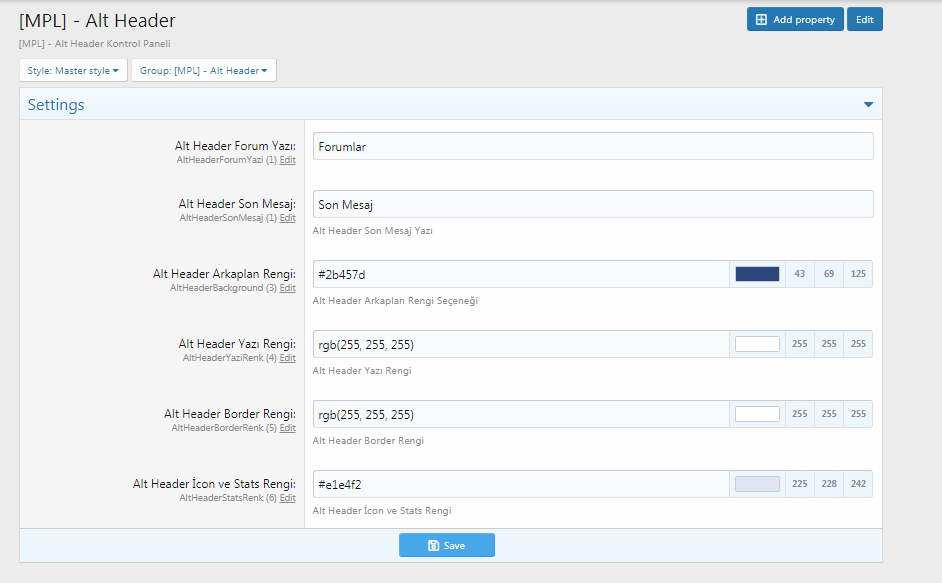Open the light gray Stats Rengi swatch
The width and height of the screenshot is (942, 583).
pyautogui.click(x=757, y=484)
